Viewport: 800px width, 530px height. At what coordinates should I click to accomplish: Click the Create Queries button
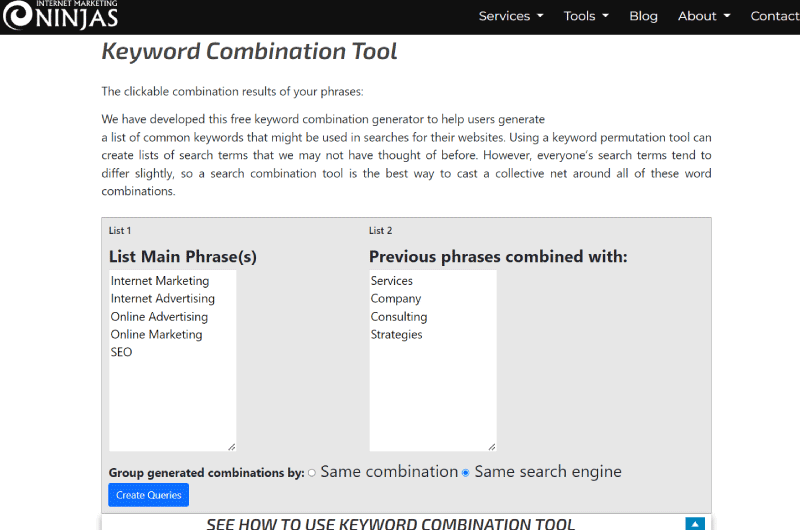pyautogui.click(x=148, y=495)
